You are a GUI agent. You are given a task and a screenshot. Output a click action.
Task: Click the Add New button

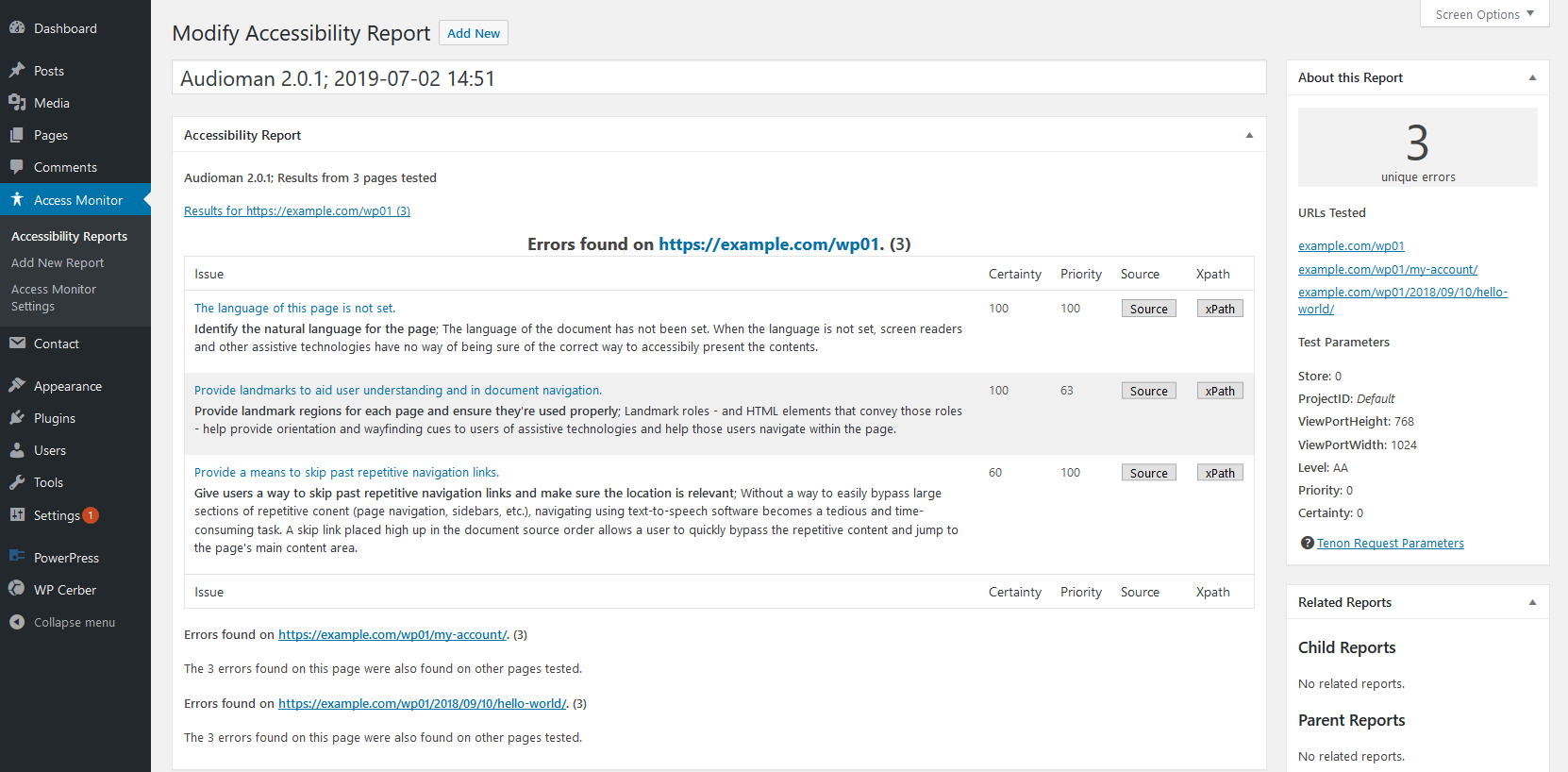click(x=474, y=33)
